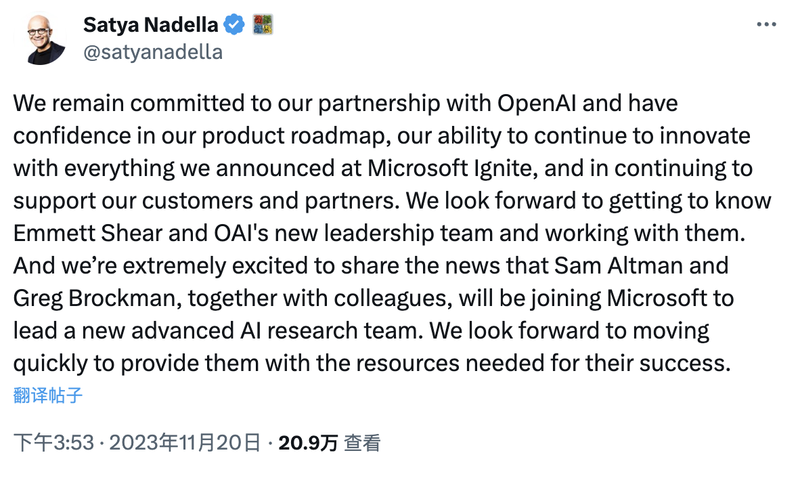The height and width of the screenshot is (478, 800).
Task: Click the Microsoft Ignite text in the post
Action: 452,168
